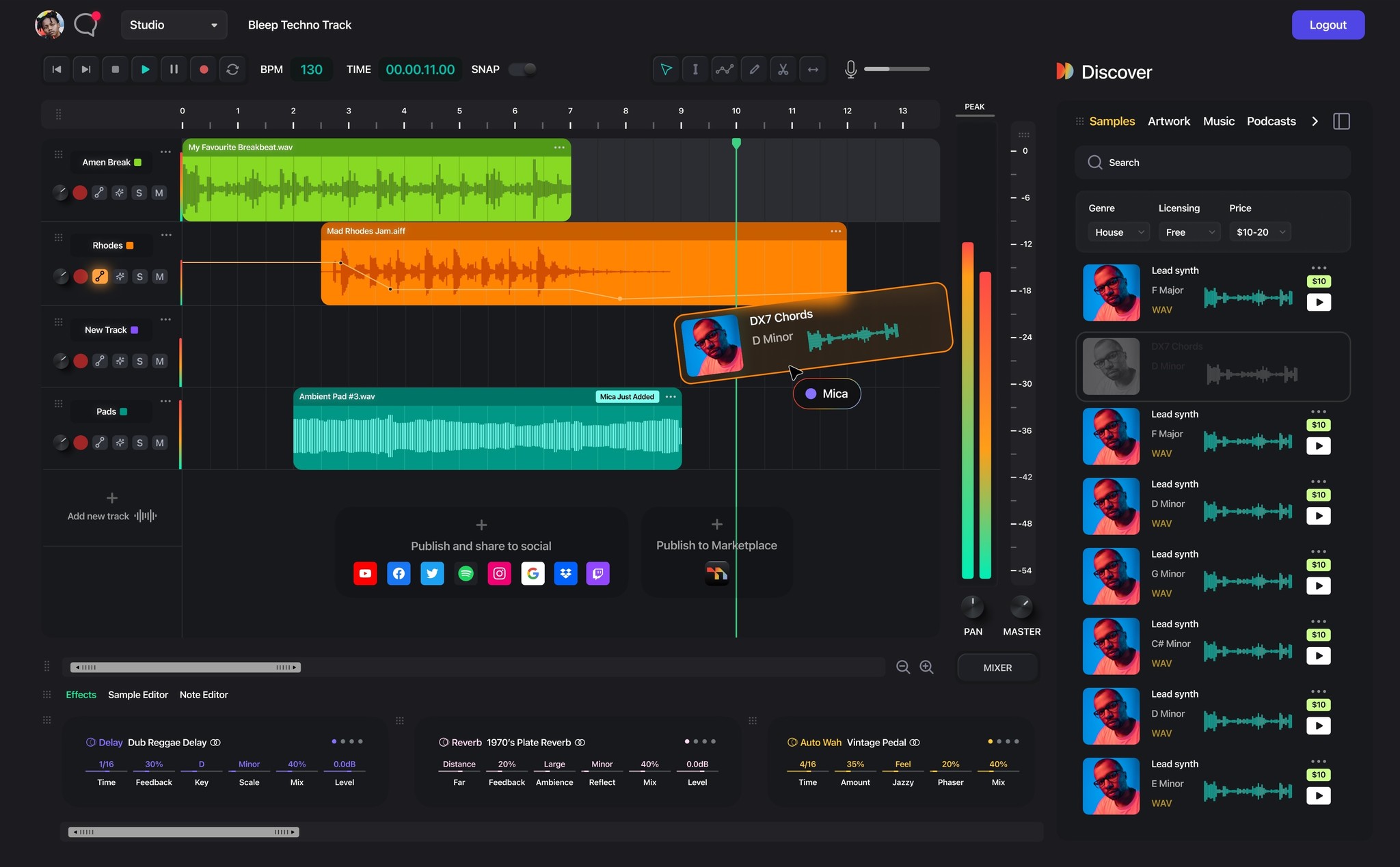Open the Artwork tab in Discover
Image resolution: width=1400 pixels, height=867 pixels.
click(x=1168, y=121)
